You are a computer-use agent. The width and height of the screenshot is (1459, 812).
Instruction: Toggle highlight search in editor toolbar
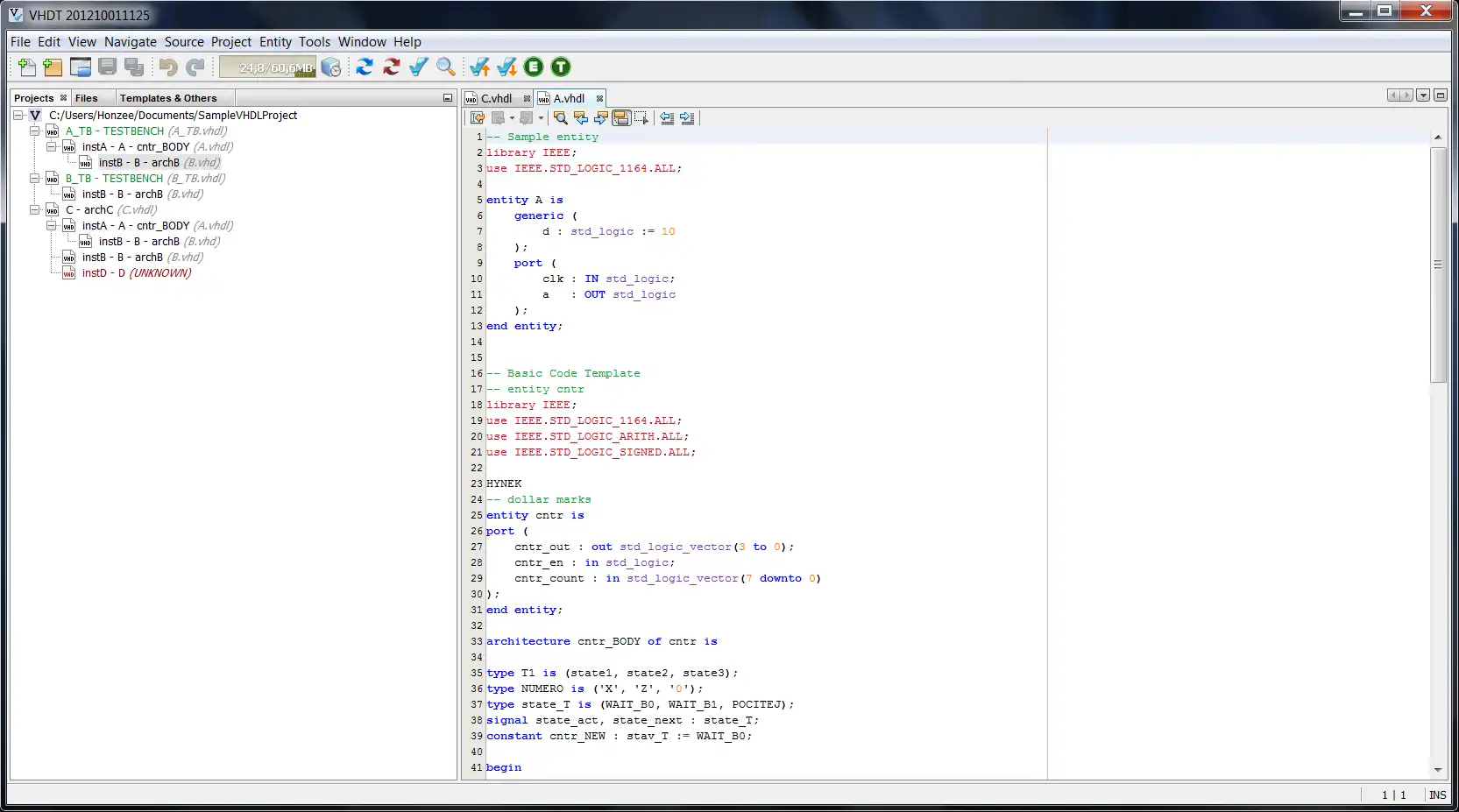tap(621, 118)
